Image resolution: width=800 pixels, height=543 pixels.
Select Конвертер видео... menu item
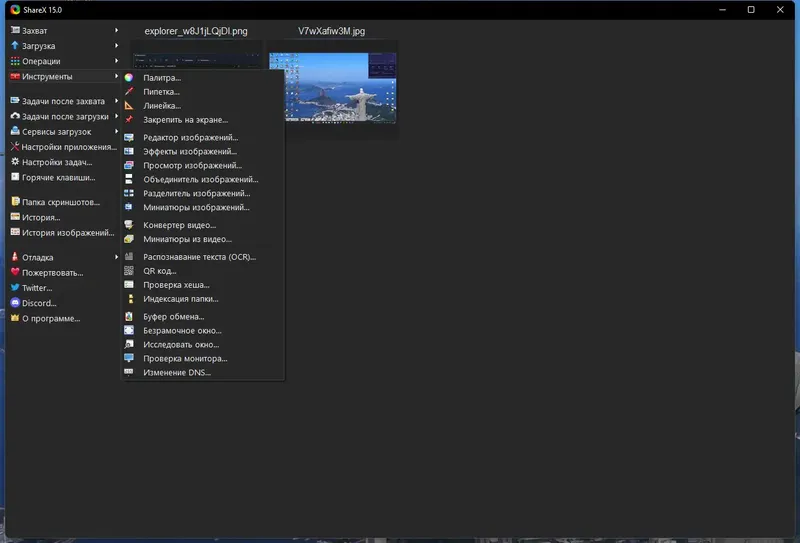[203, 225]
